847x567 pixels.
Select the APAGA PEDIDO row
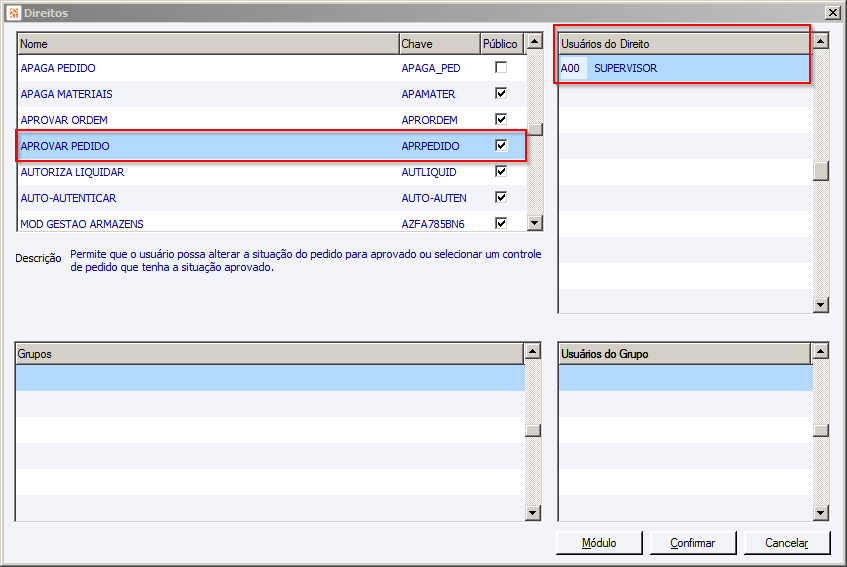coord(272,68)
